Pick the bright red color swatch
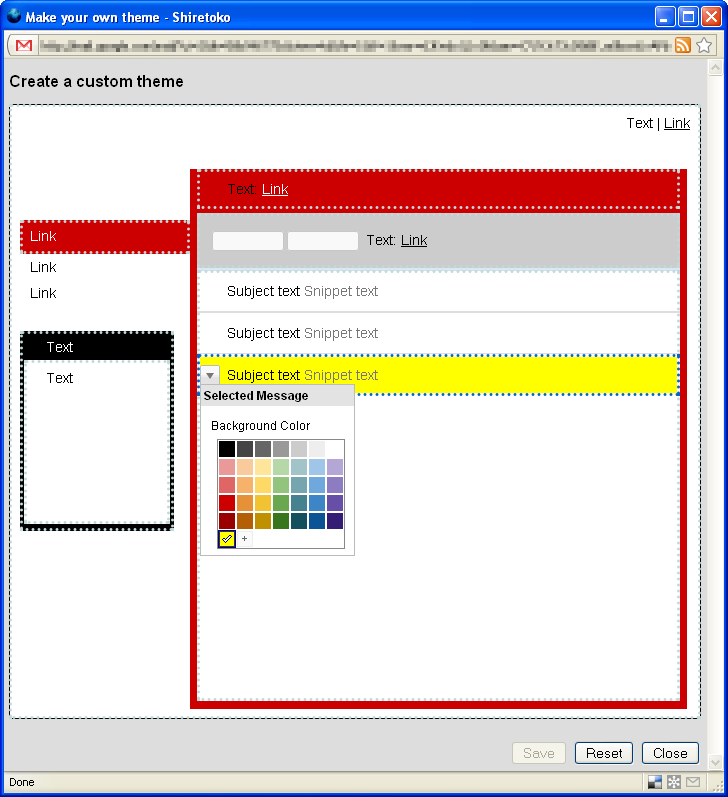Image resolution: width=728 pixels, height=797 pixels. (x=227, y=503)
